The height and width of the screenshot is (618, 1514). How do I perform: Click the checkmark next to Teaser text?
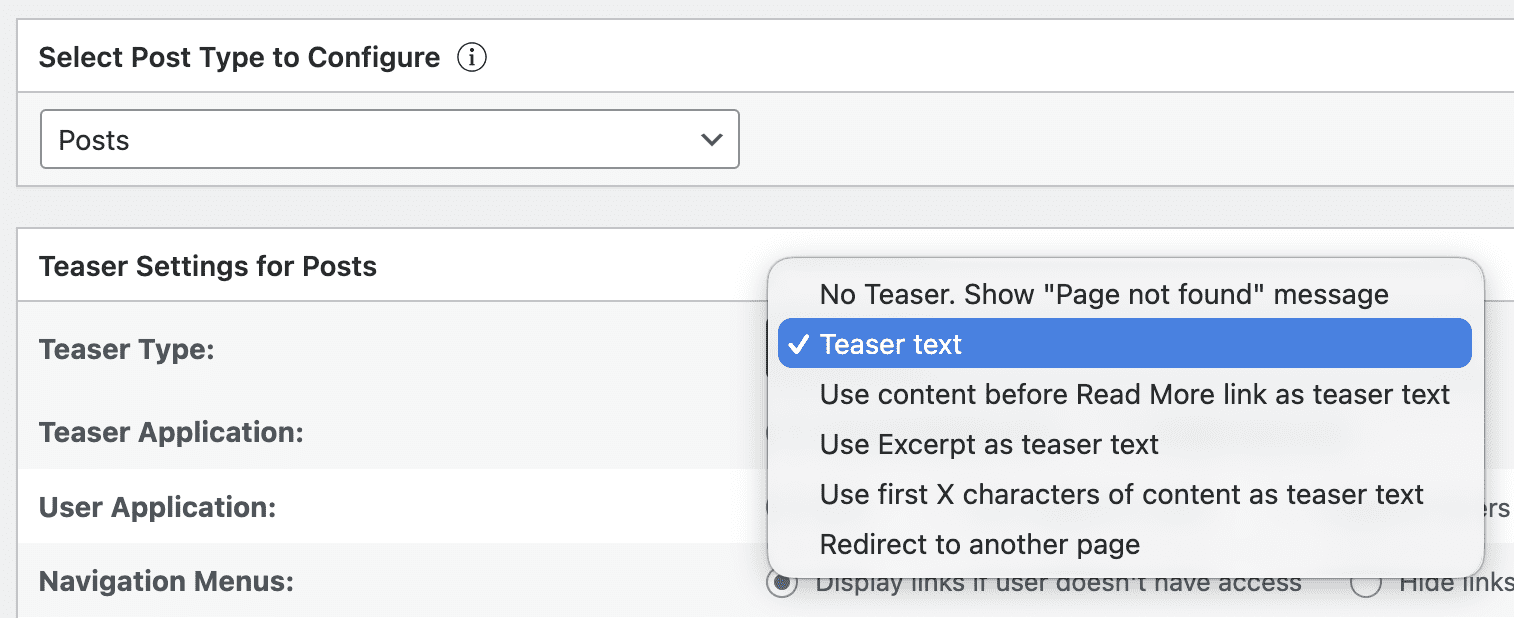coord(797,343)
